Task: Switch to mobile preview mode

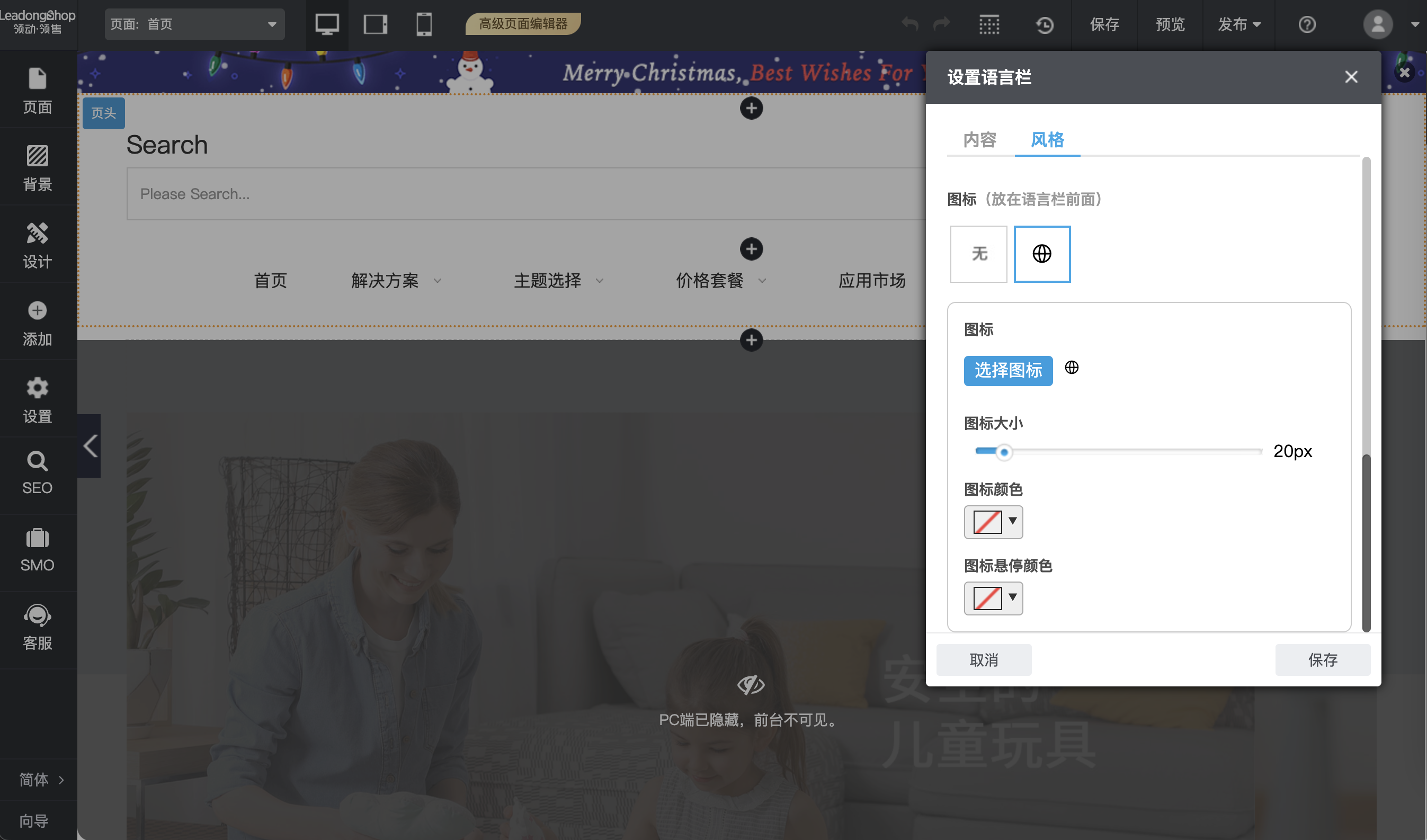Action: coord(424,24)
